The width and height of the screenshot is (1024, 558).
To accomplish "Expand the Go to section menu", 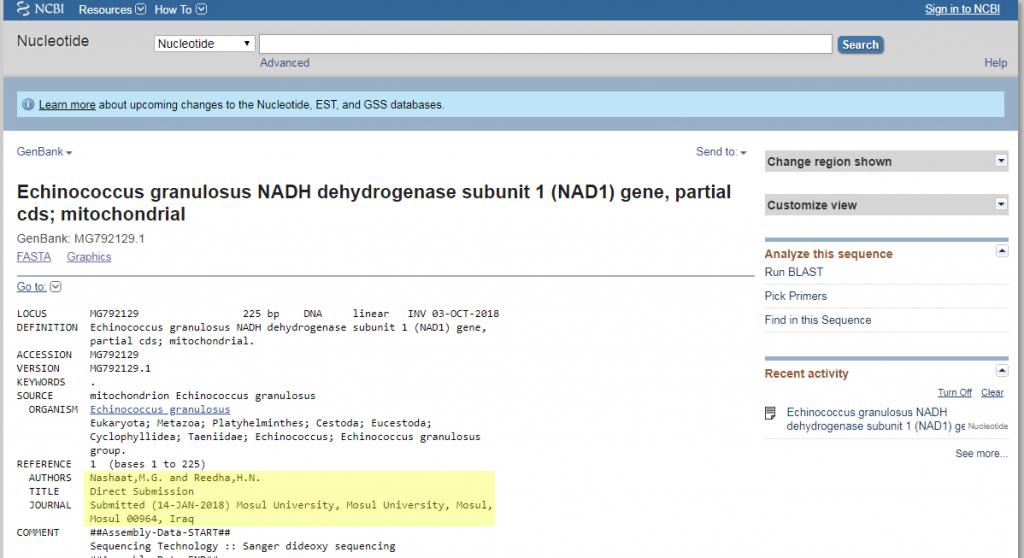I will click(39, 287).
